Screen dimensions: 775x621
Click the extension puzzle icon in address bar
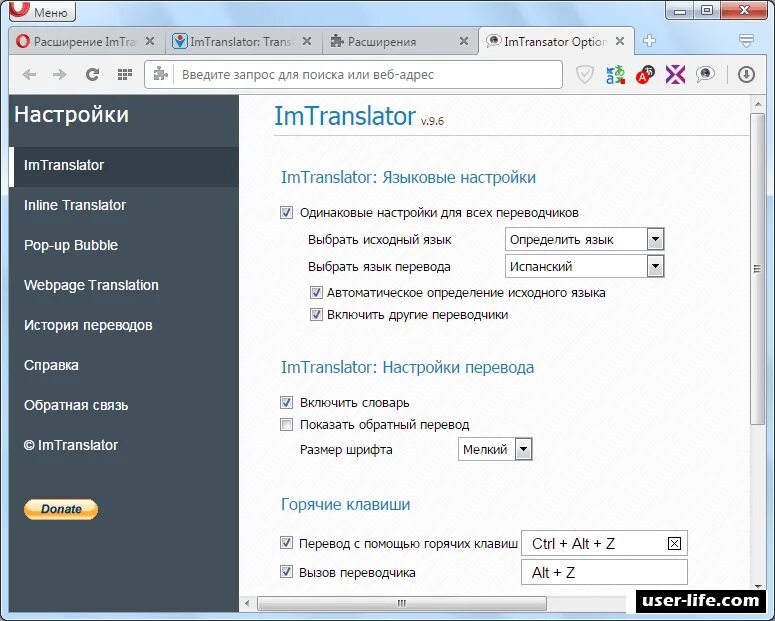click(x=160, y=75)
